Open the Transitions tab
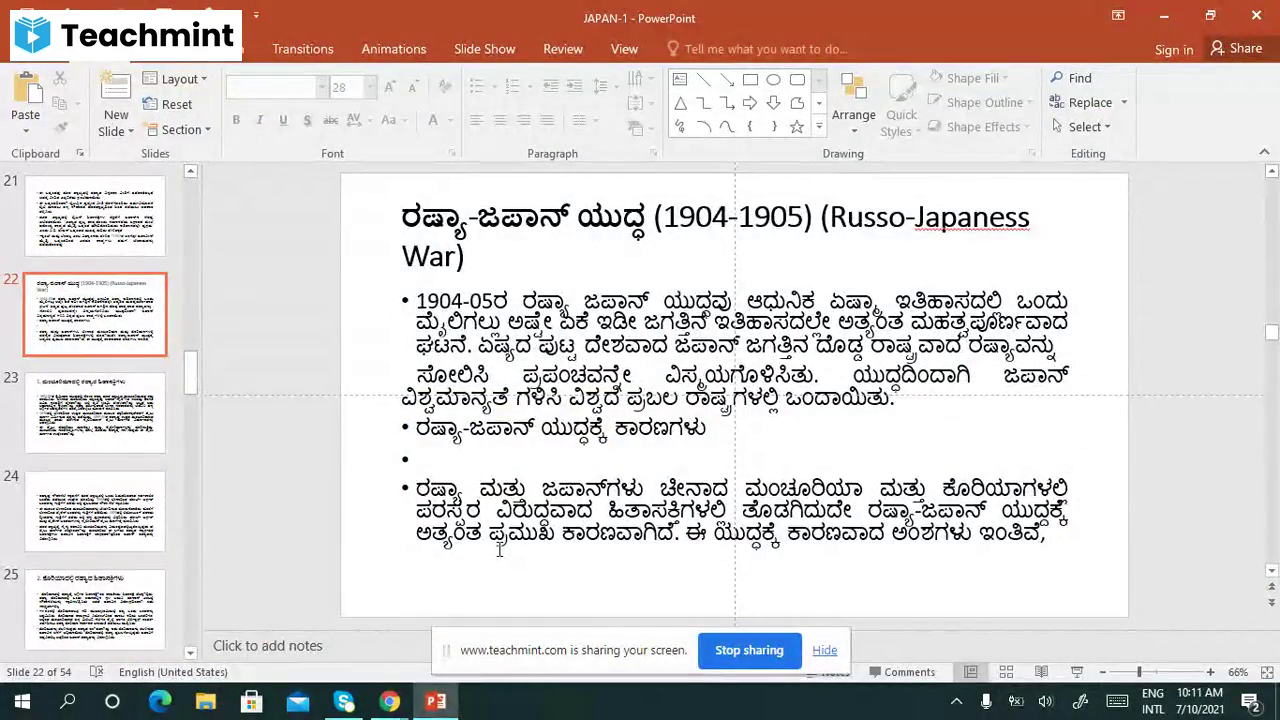Screen dimensions: 1280x720 pos(303,49)
